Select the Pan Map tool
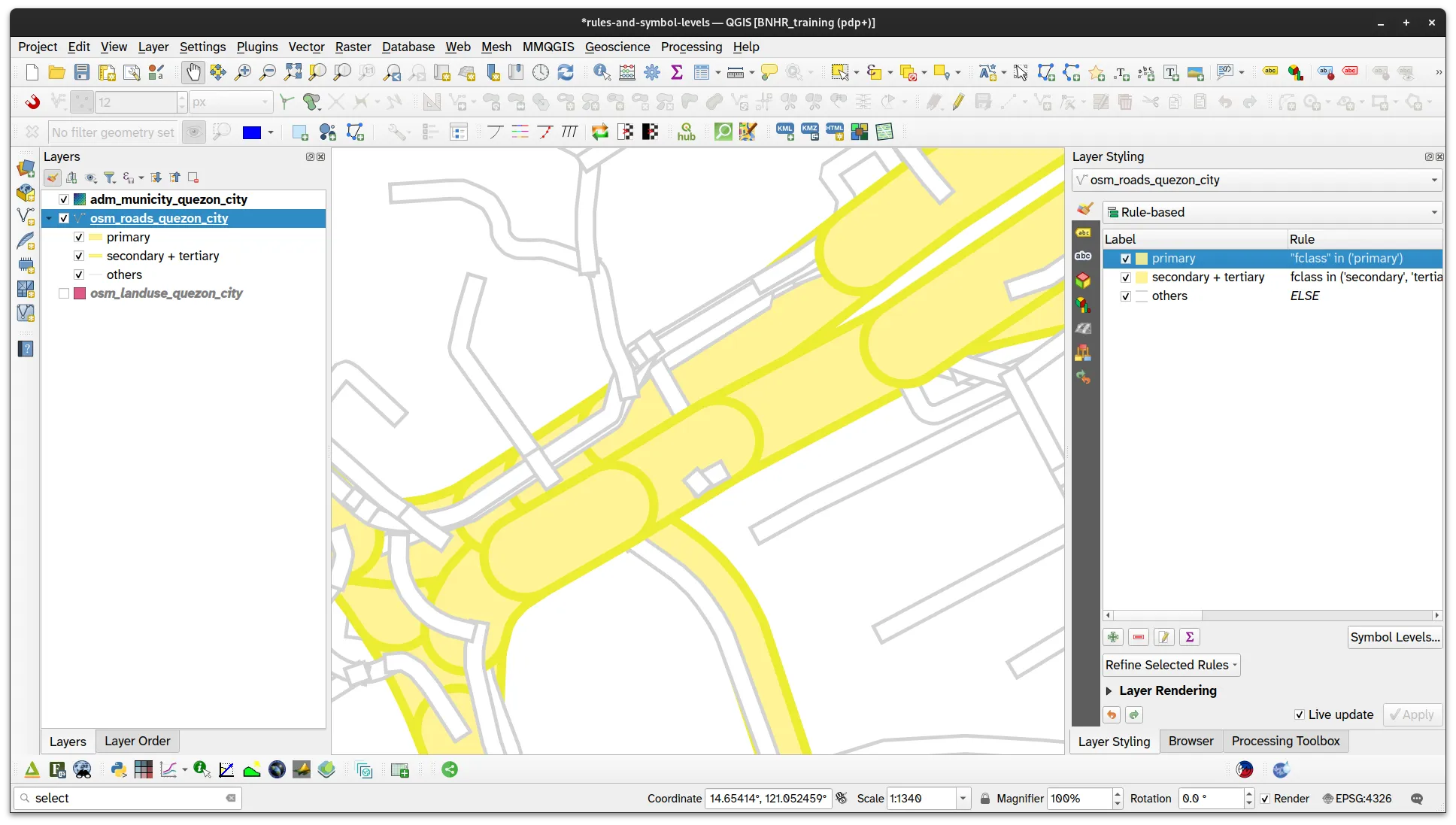 click(193, 72)
